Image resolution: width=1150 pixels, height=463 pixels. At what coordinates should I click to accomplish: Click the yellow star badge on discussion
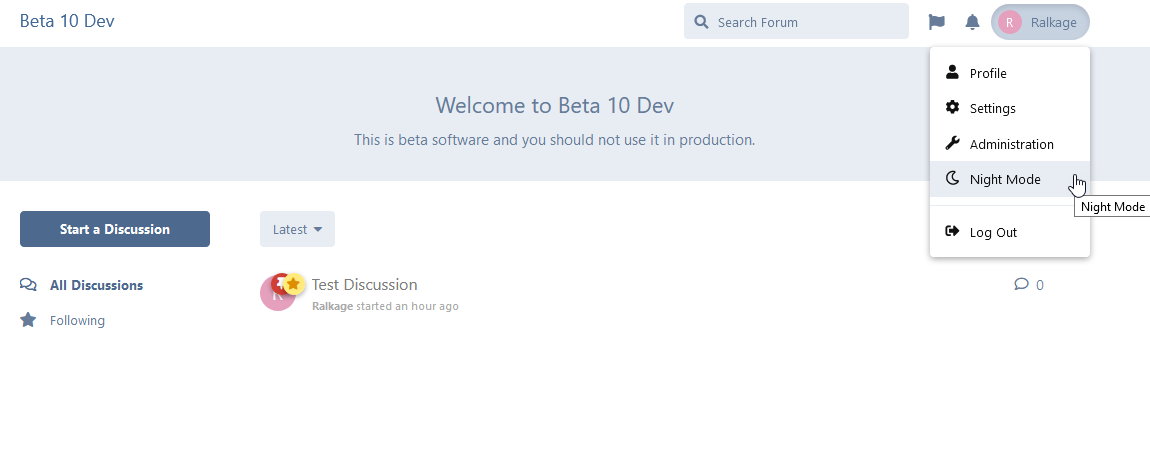293,284
